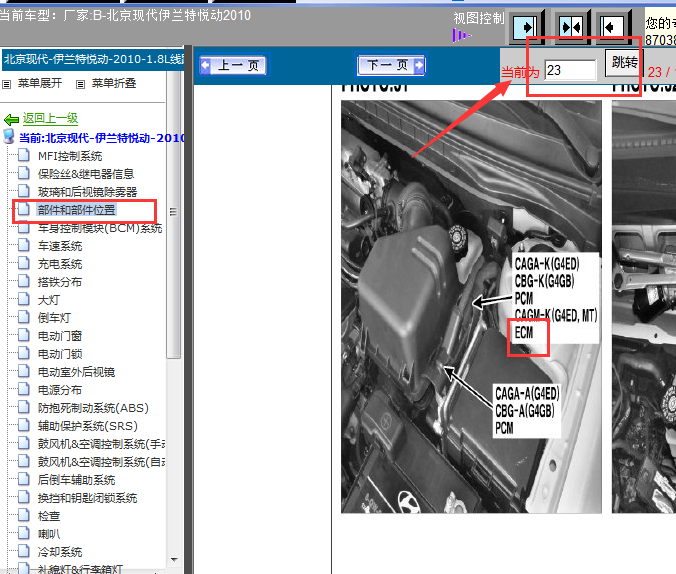
Task: Click document icon next to 防抱死制动系统(ABS)
Action: (x=24, y=407)
